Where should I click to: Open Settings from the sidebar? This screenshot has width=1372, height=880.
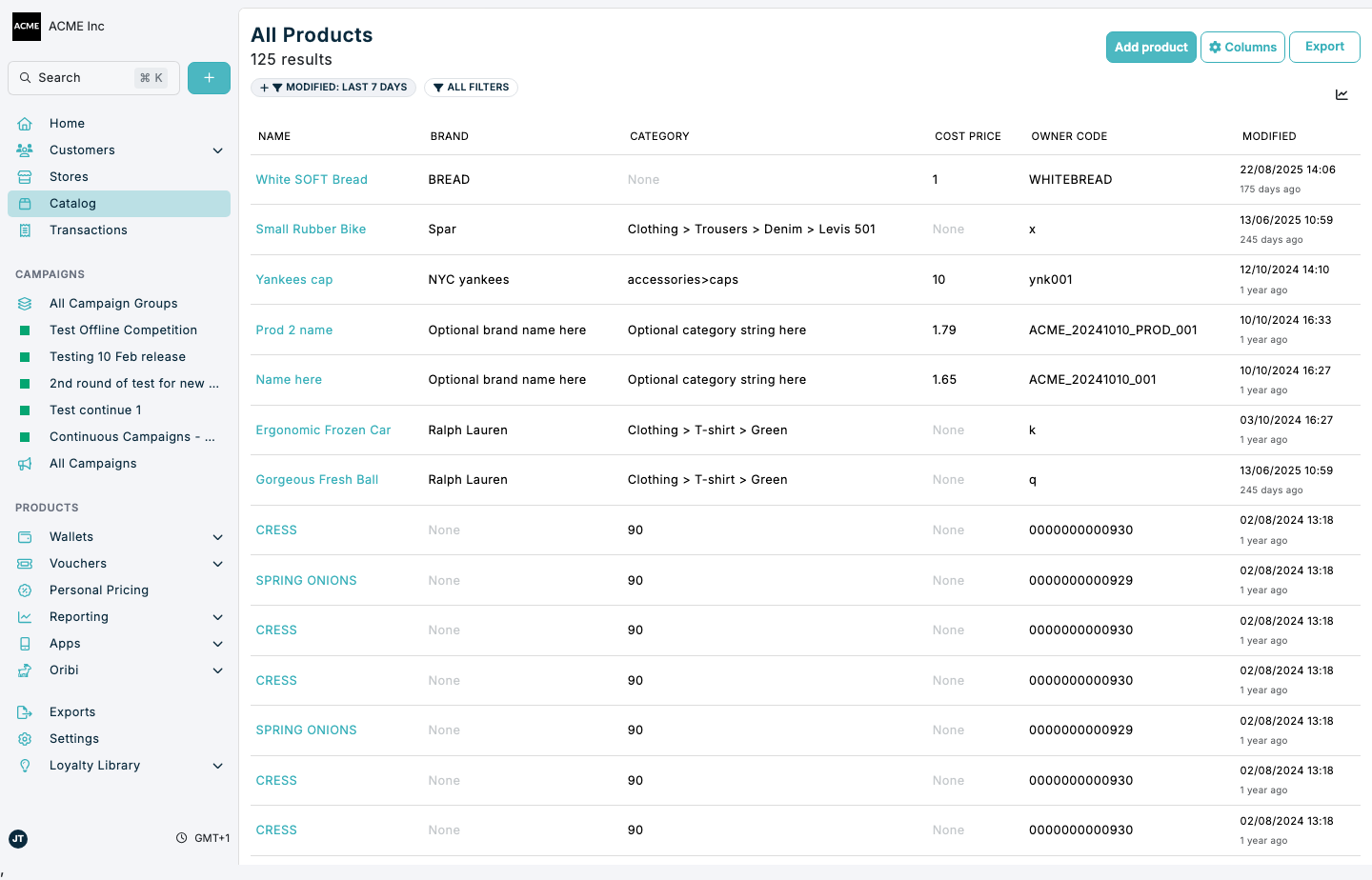pyautogui.click(x=73, y=738)
